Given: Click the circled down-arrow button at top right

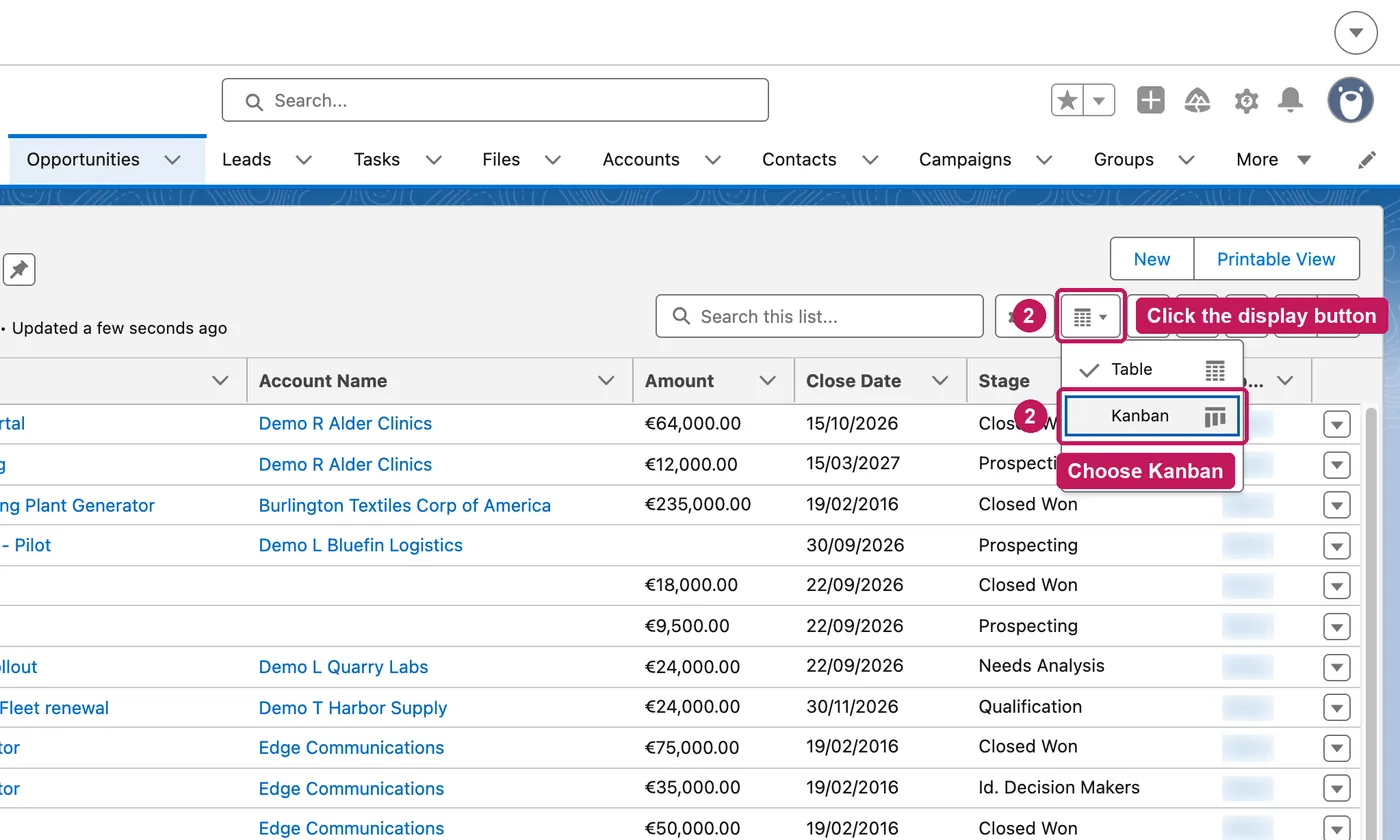Looking at the screenshot, I should 1356,33.
